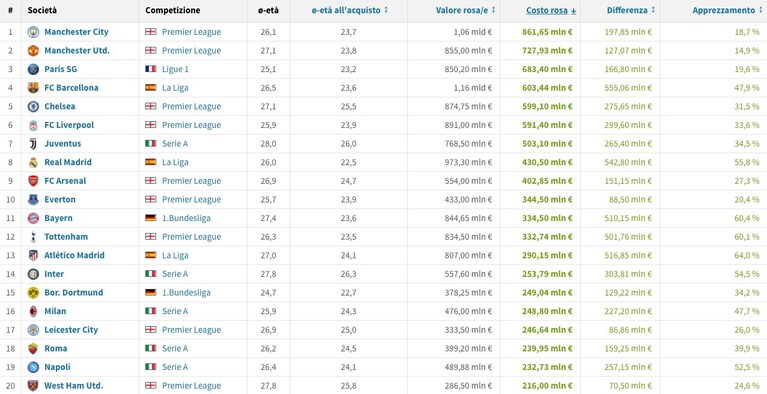Open 1.Bundesliga link in Bayern row
This screenshot has width=767, height=394.
pos(186,218)
